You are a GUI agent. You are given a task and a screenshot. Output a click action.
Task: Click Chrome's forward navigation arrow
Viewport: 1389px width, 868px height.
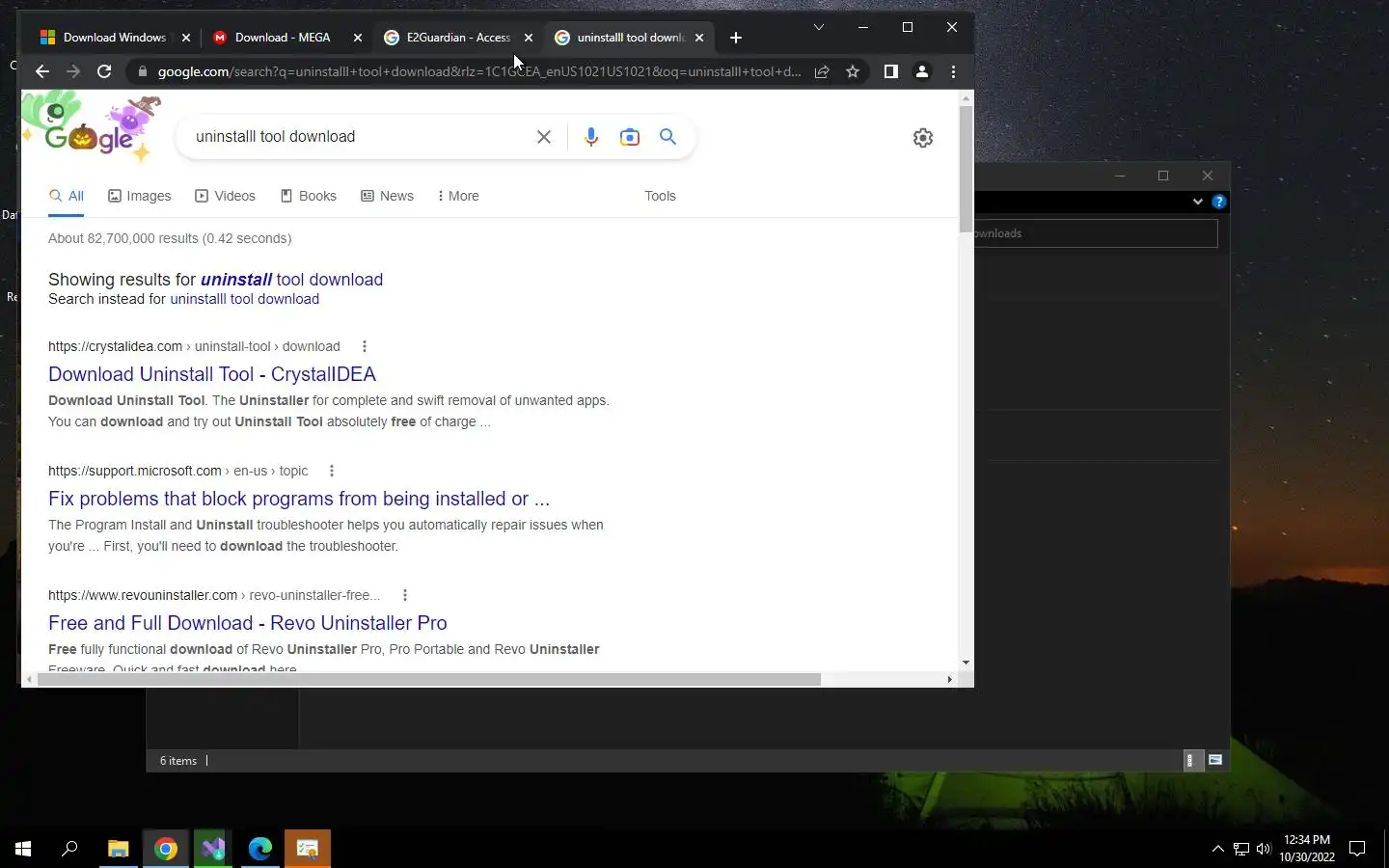(73, 71)
